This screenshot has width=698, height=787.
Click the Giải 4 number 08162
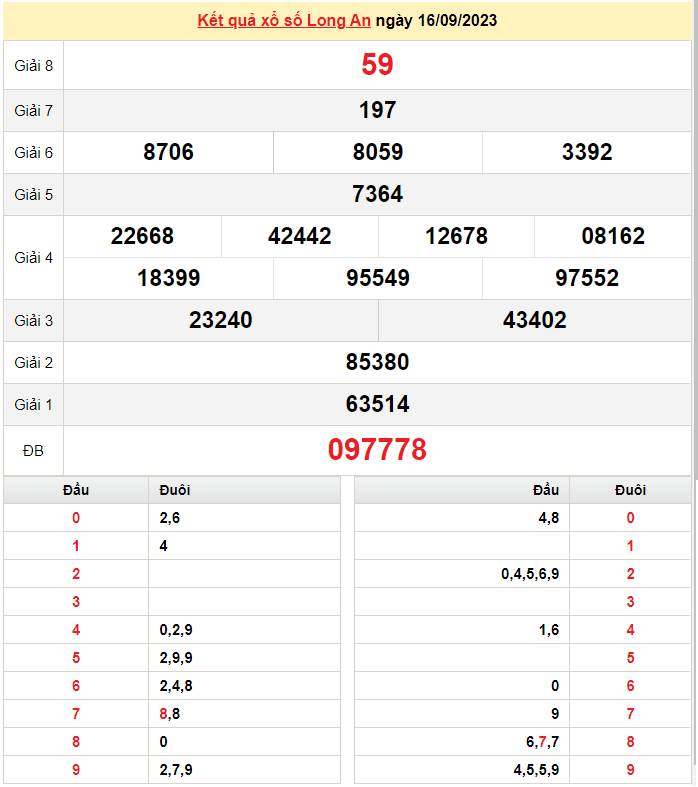click(613, 236)
